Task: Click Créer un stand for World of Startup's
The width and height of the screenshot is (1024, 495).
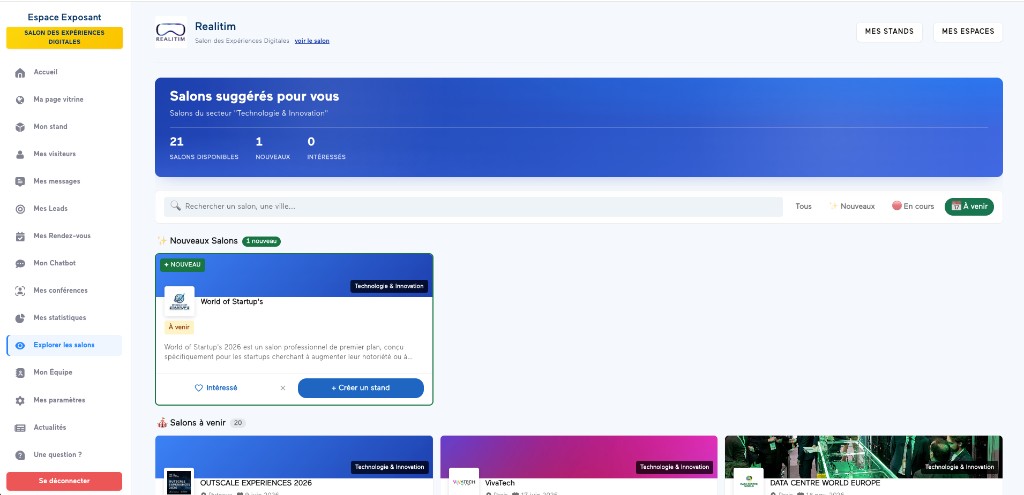Action: 360,388
